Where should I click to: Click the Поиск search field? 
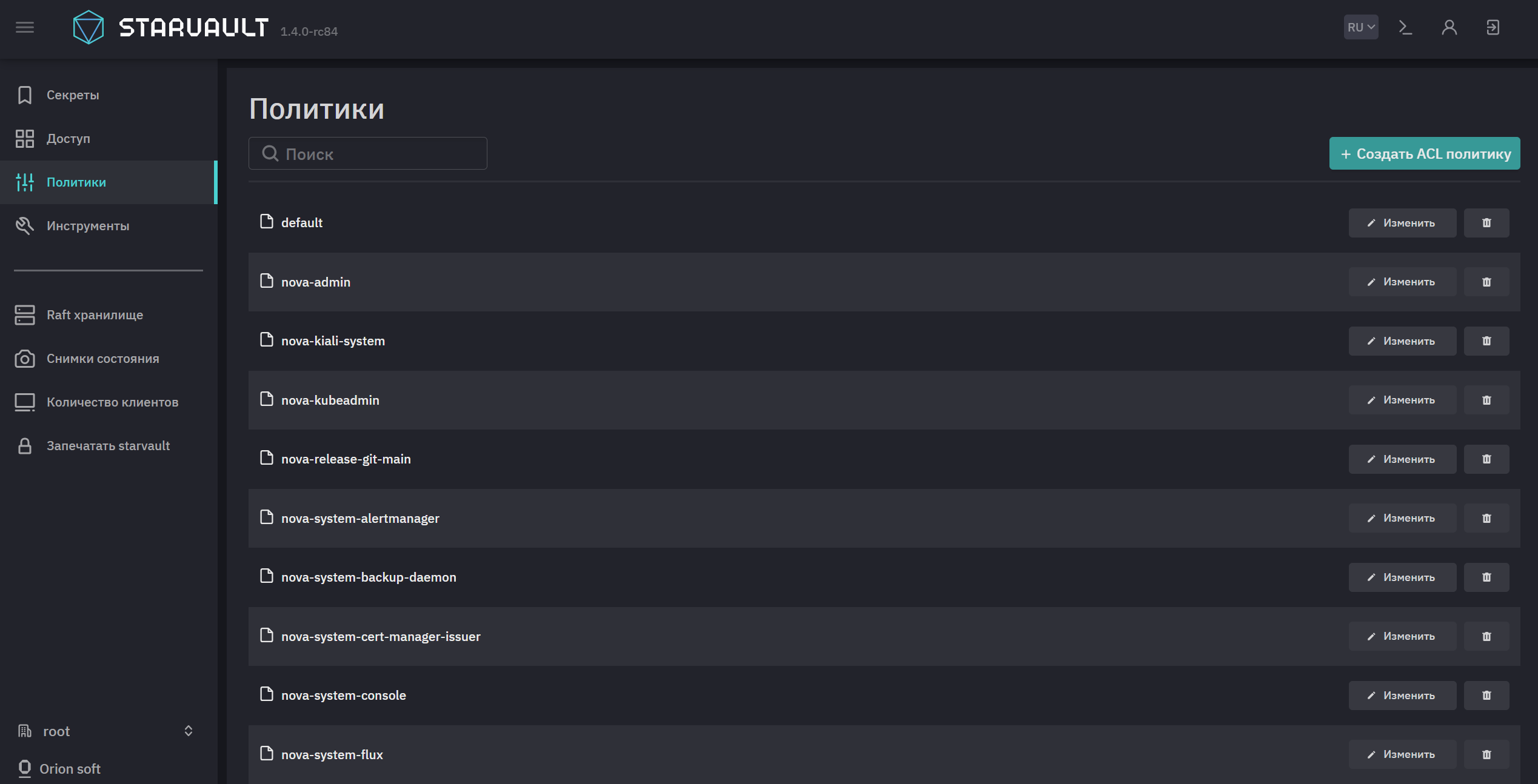coord(367,153)
